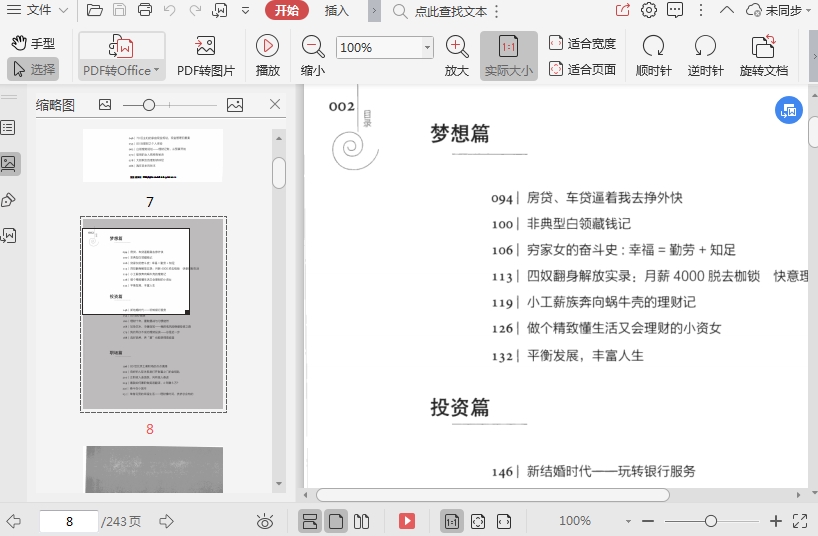The height and width of the screenshot is (536, 818).
Task: Toggle eye protection mode icon
Action: pyautogui.click(x=265, y=521)
